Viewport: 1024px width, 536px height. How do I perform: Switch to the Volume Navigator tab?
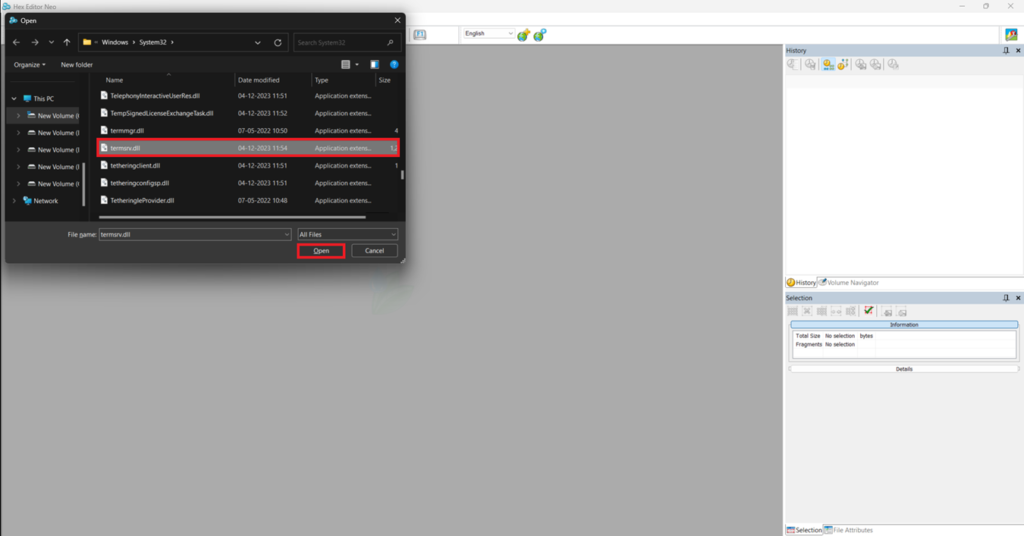pyautogui.click(x=848, y=283)
